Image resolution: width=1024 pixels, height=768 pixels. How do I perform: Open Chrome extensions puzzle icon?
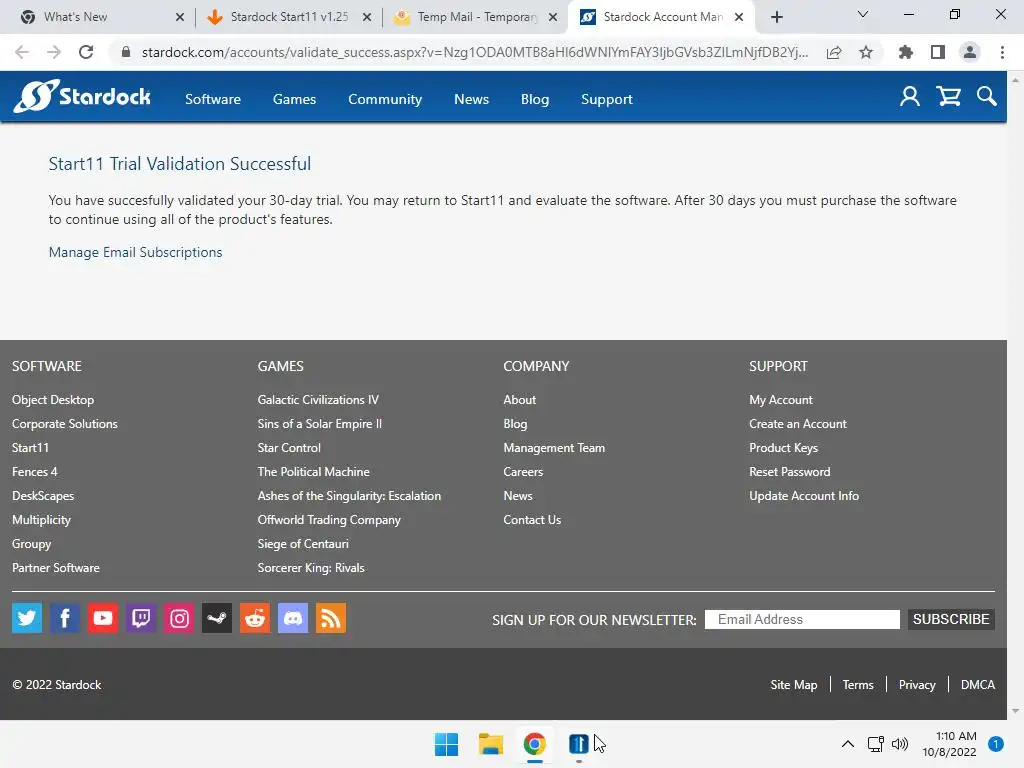click(905, 52)
